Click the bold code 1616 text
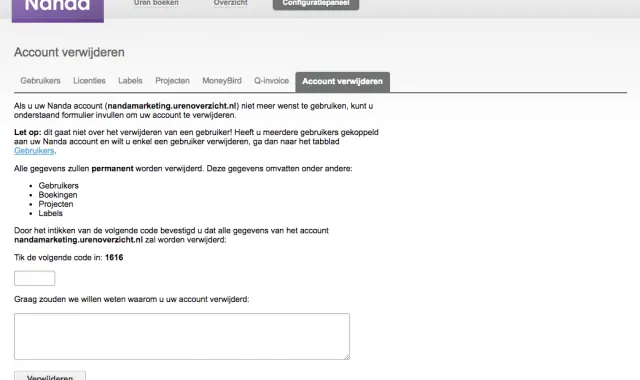The width and height of the screenshot is (640, 380). 114,258
